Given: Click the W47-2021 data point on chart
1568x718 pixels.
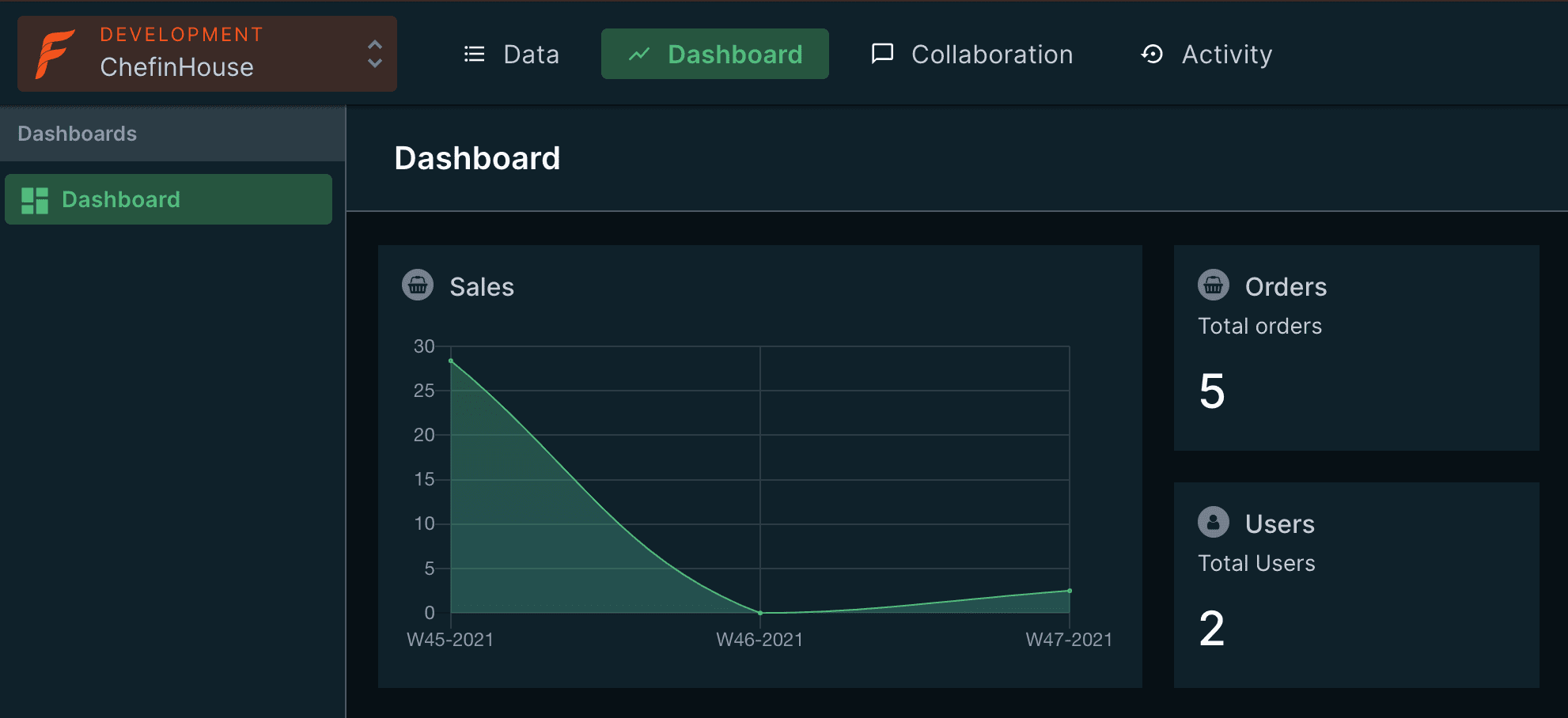Looking at the screenshot, I should (1070, 591).
